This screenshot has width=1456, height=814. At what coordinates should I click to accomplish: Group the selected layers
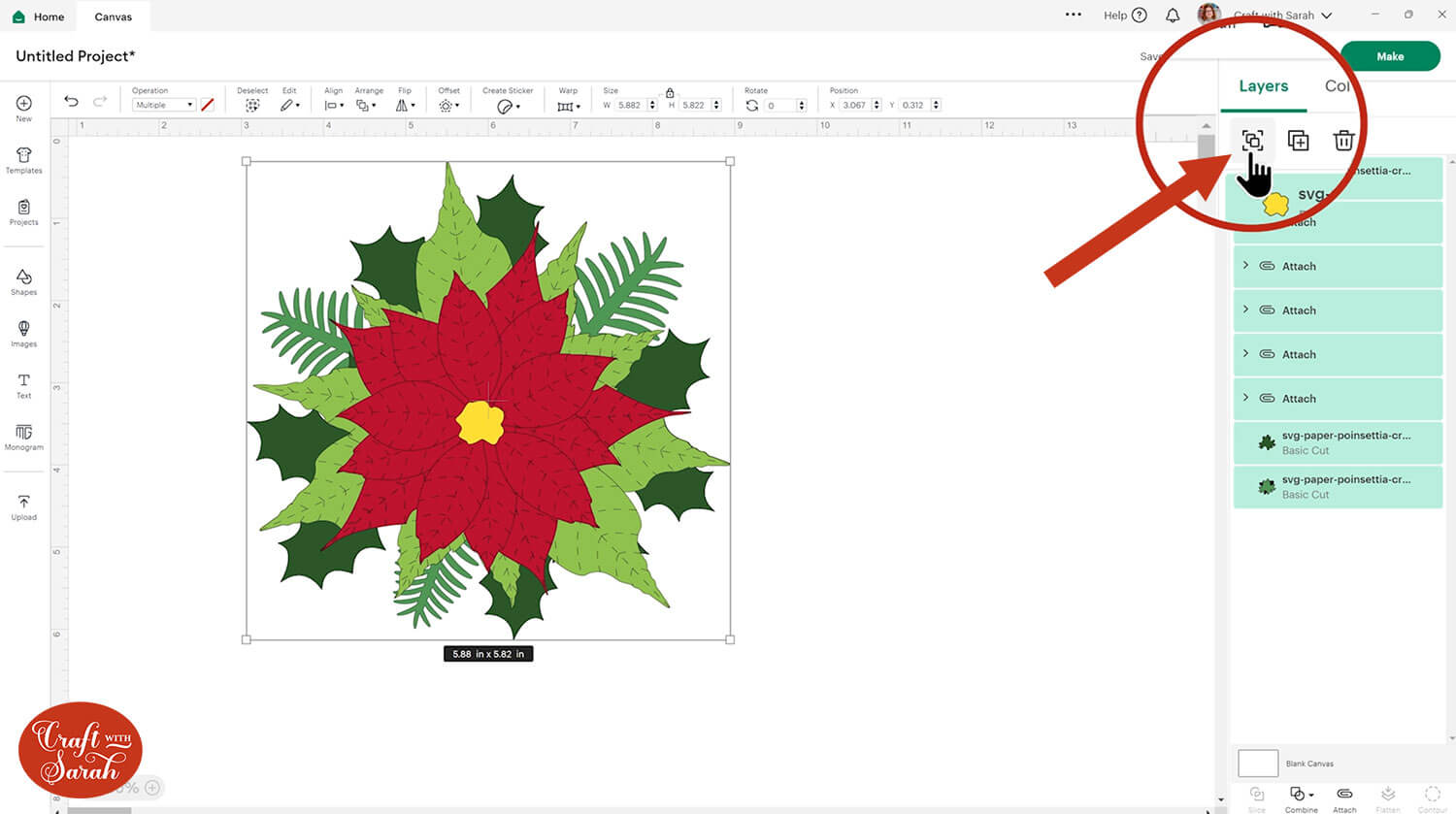point(1252,141)
